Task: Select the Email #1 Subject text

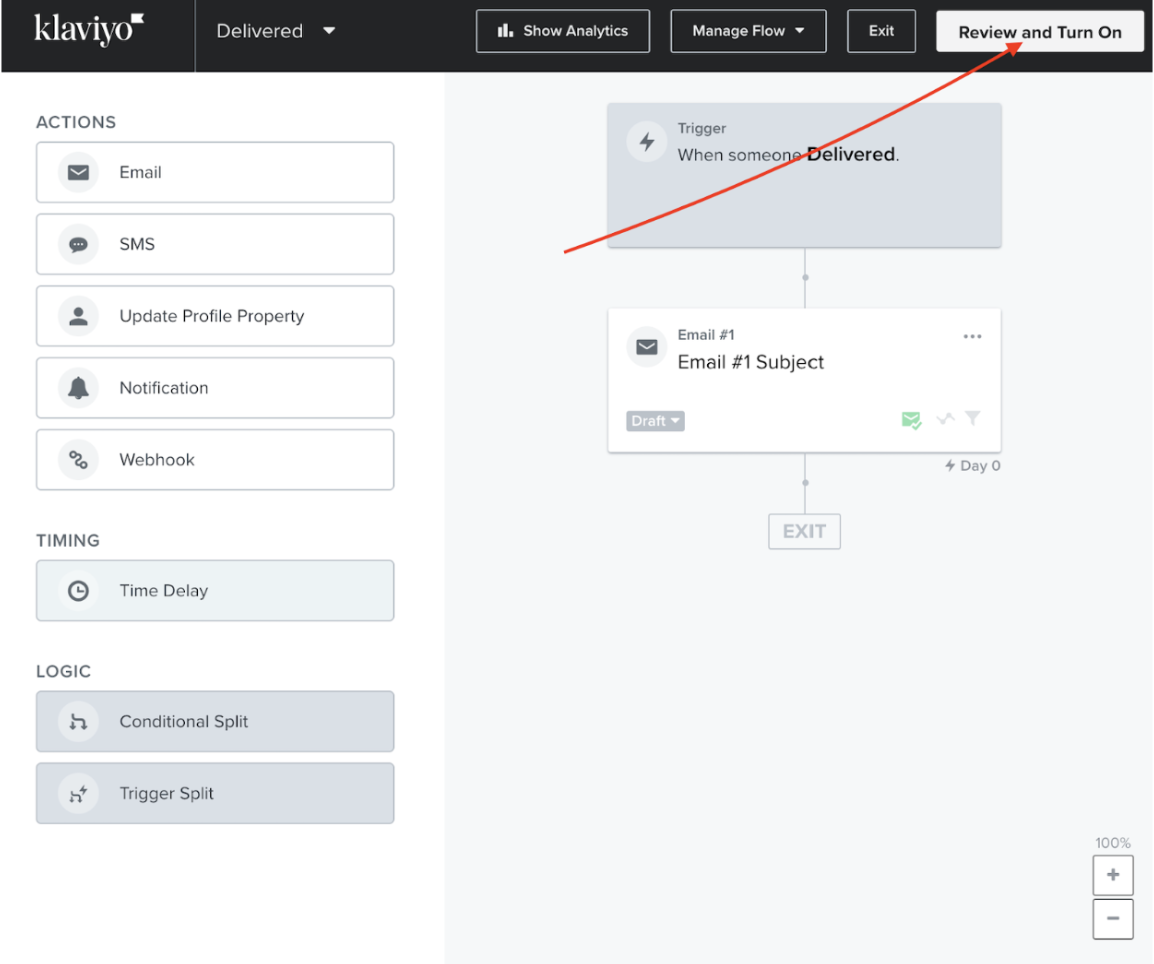Action: click(x=751, y=362)
